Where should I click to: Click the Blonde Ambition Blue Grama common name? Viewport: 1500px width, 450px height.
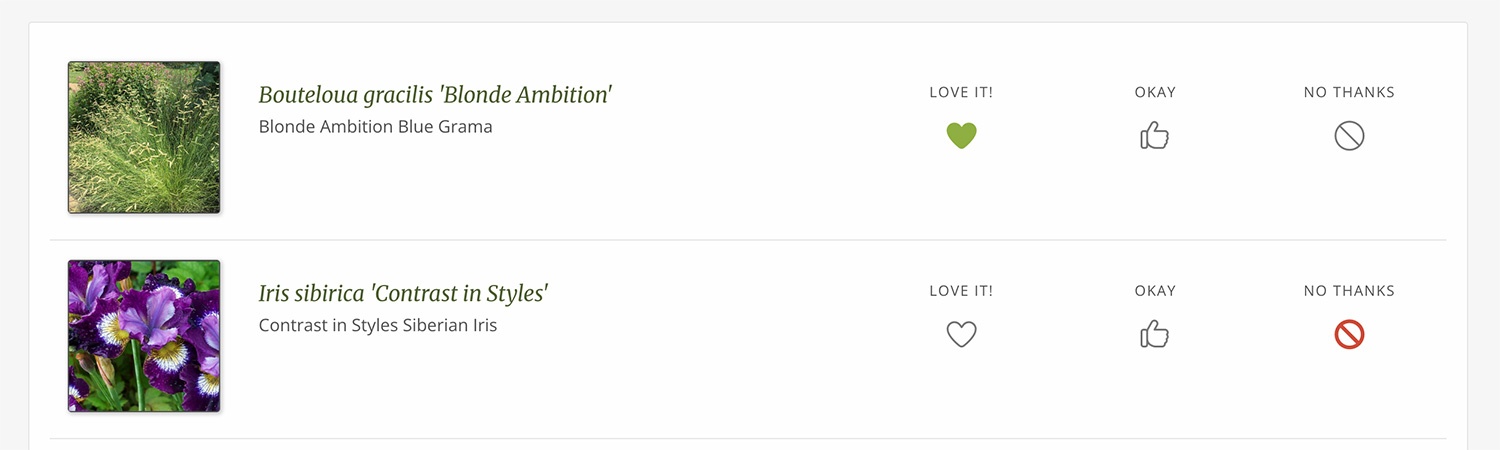point(375,127)
